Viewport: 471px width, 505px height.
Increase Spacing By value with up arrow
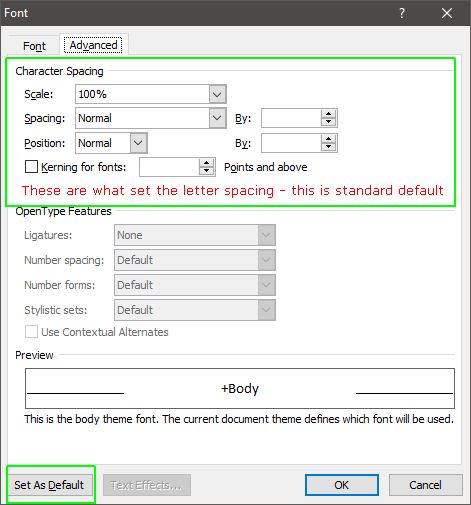coord(329,114)
